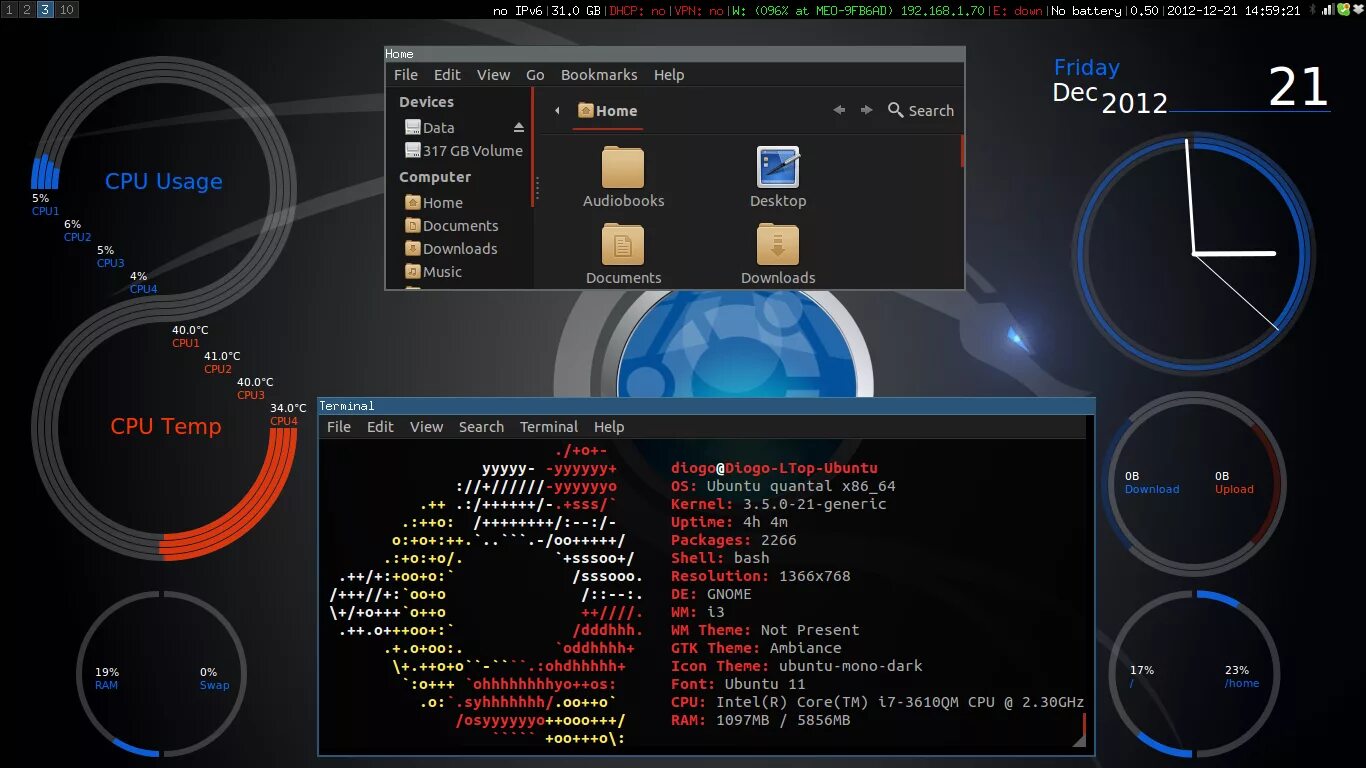Image resolution: width=1366 pixels, height=768 pixels.
Task: Open the Documents folder in the main pane
Action: pyautogui.click(x=623, y=255)
